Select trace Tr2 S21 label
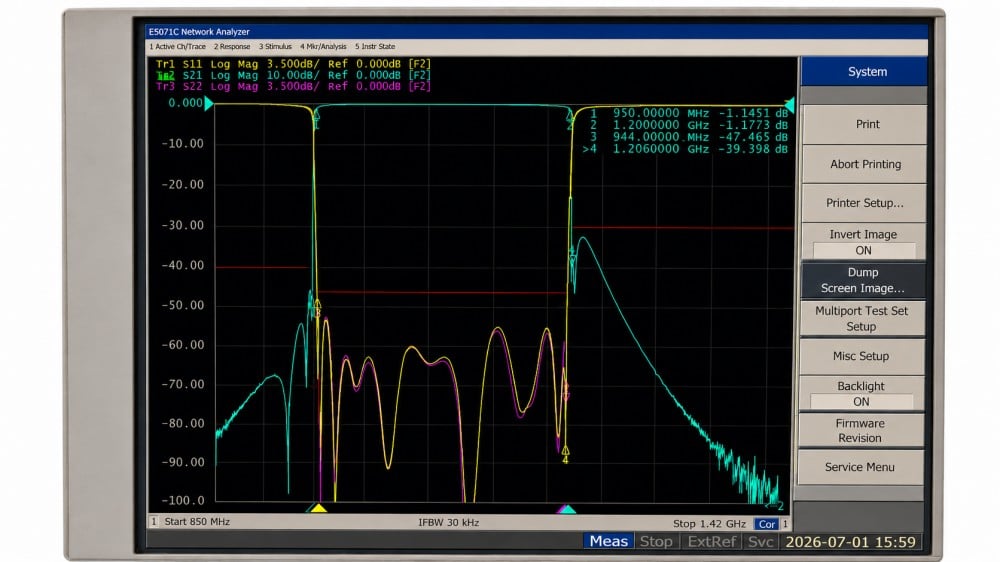Viewport: 1000px width, 562px height. pyautogui.click(x=293, y=75)
